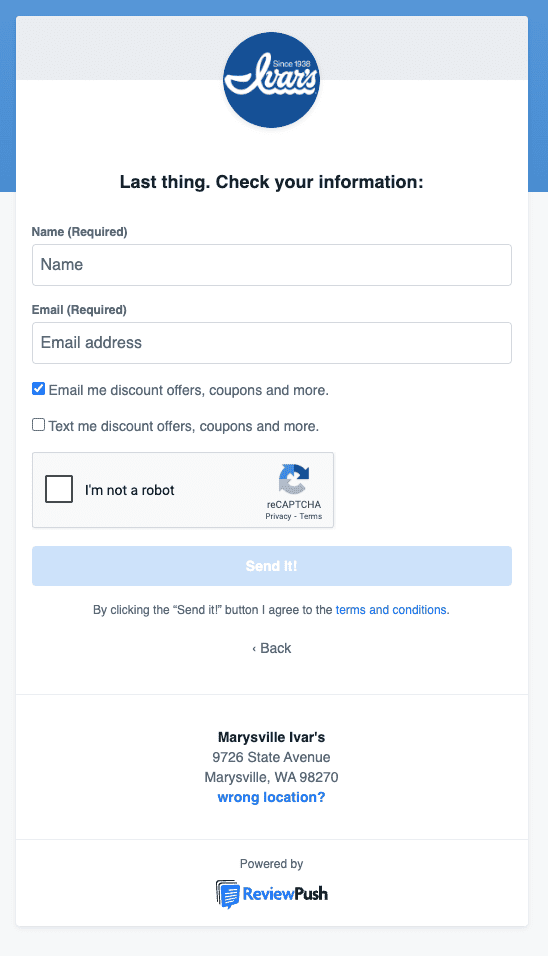Click the ReviewPush wordmark text
548x956 pixels.
(x=285, y=894)
